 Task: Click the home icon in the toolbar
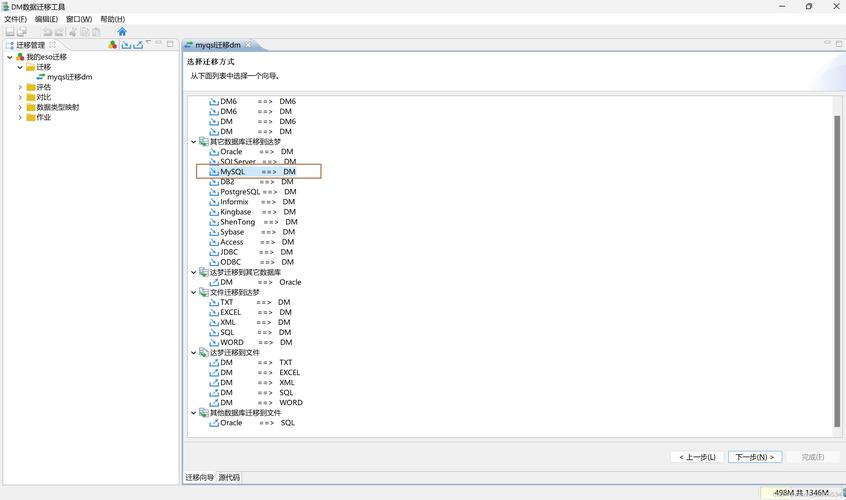point(122,32)
